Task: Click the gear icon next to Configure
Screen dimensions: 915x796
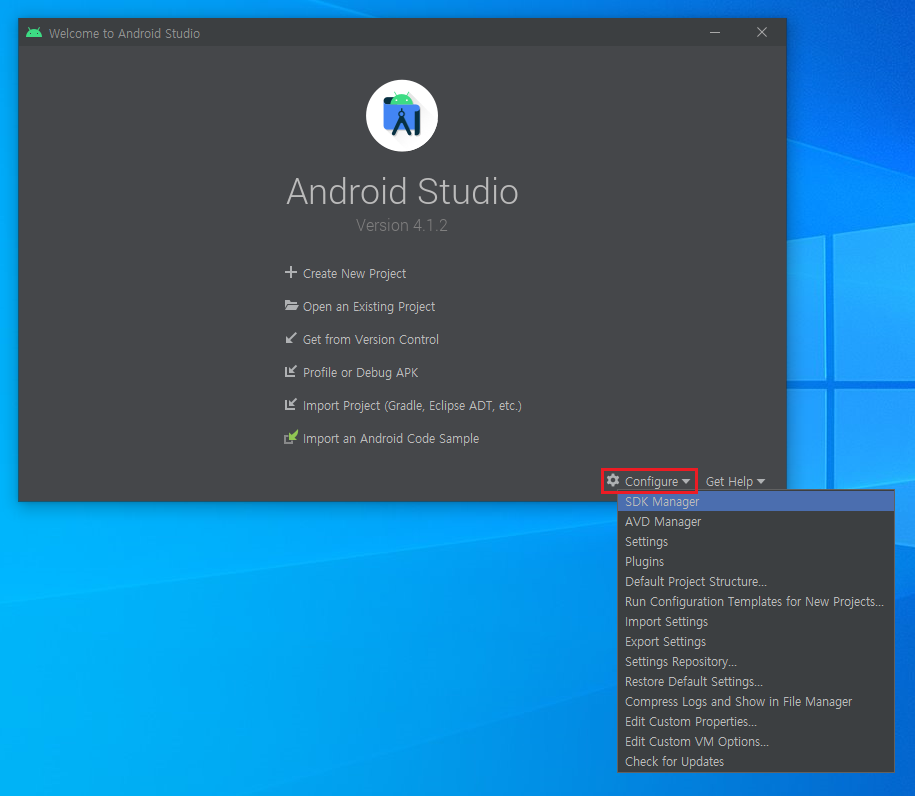Action: (613, 480)
